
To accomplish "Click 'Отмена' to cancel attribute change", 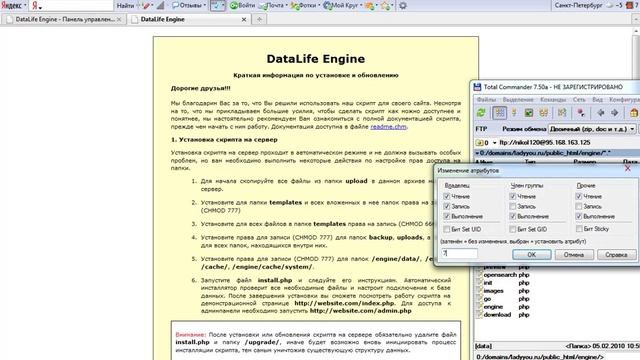I will pos(574,255).
